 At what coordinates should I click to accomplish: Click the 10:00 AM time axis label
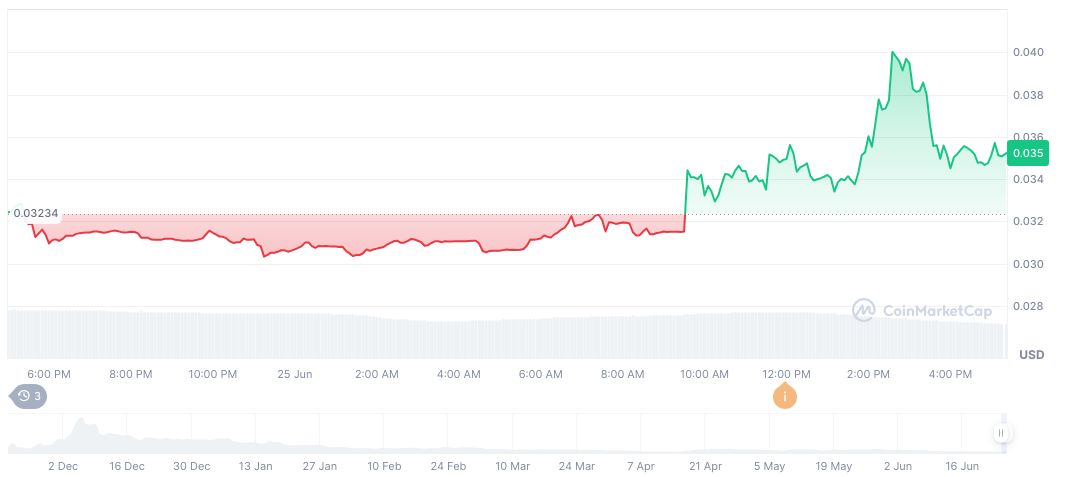[x=704, y=374]
